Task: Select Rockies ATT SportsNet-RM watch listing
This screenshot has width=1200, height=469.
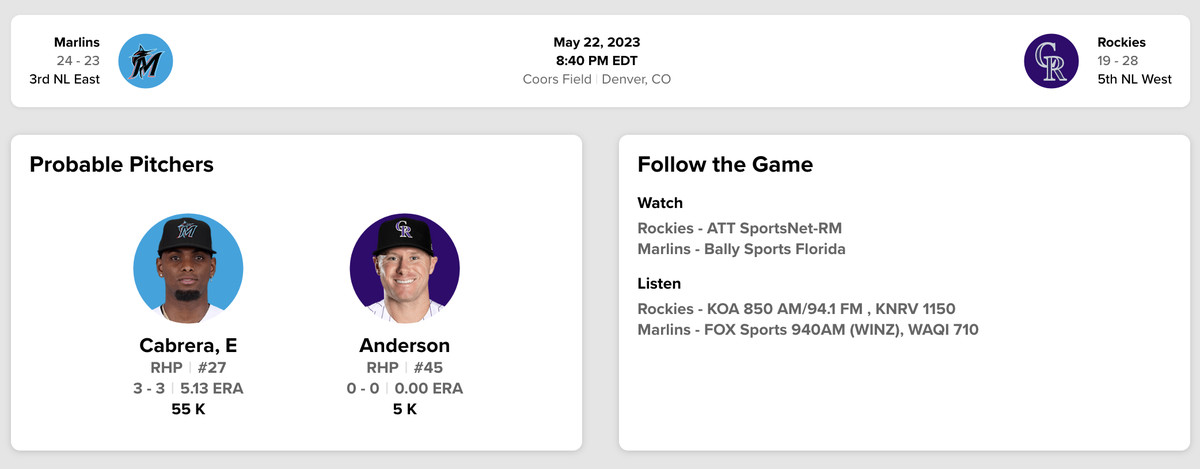Action: 739,229
